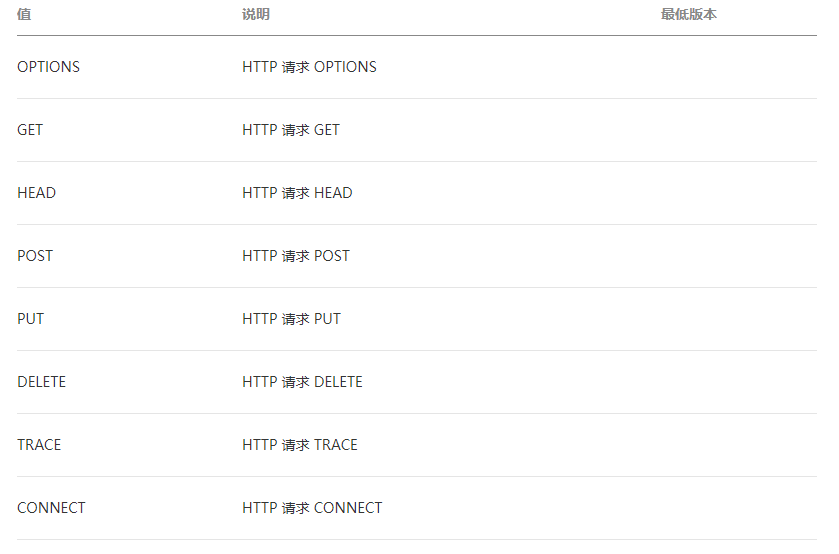Select the DELETE value cell
Image resolution: width=839 pixels, height=554 pixels.
point(41,382)
